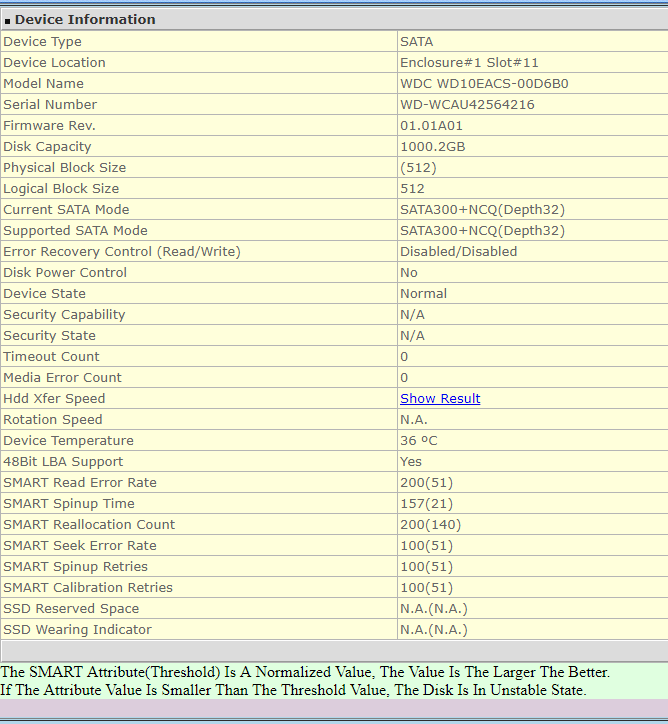Select SMART Reallocation Count value 200(140)

pos(431,525)
